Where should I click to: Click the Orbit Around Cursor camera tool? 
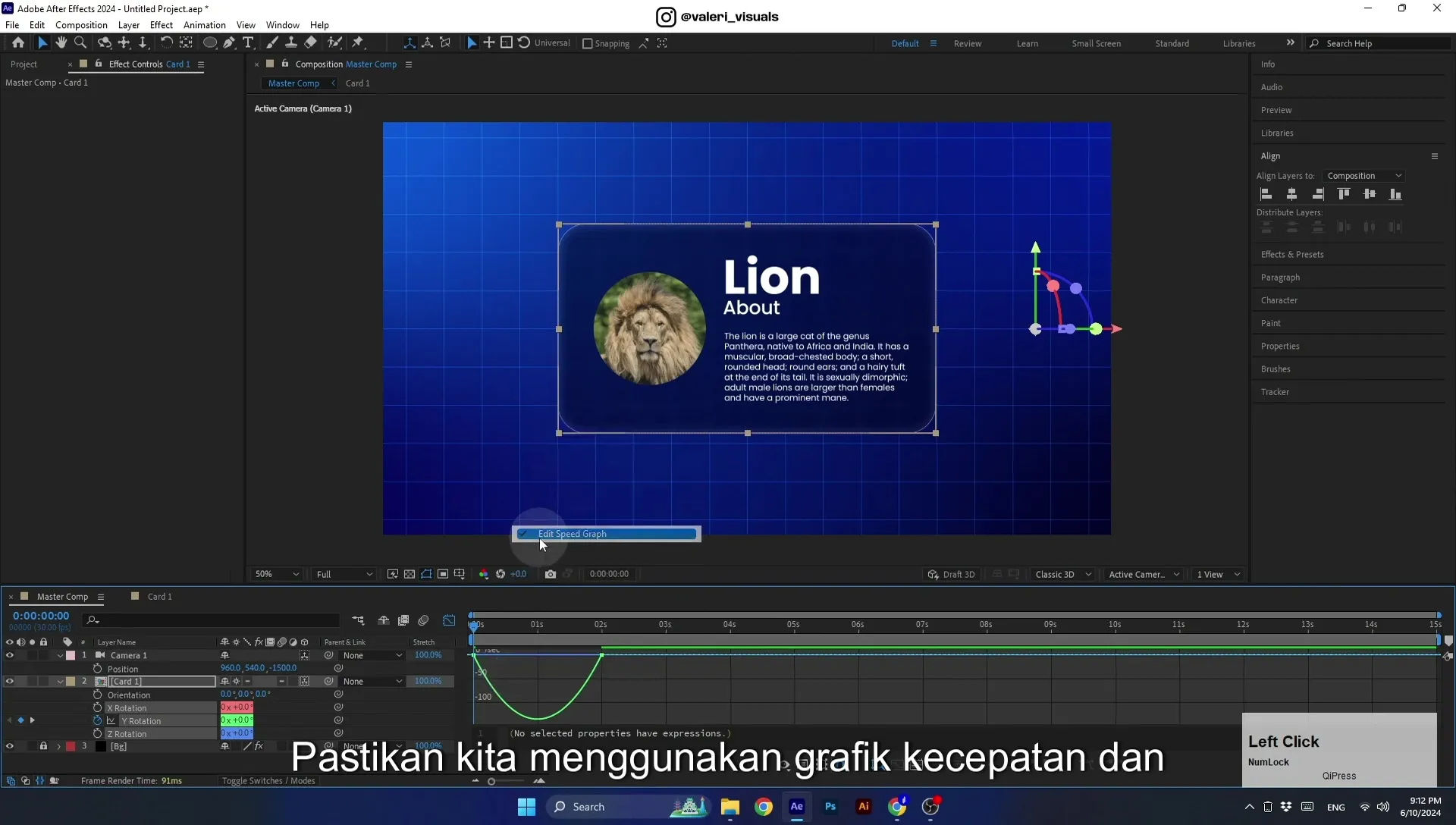(105, 43)
